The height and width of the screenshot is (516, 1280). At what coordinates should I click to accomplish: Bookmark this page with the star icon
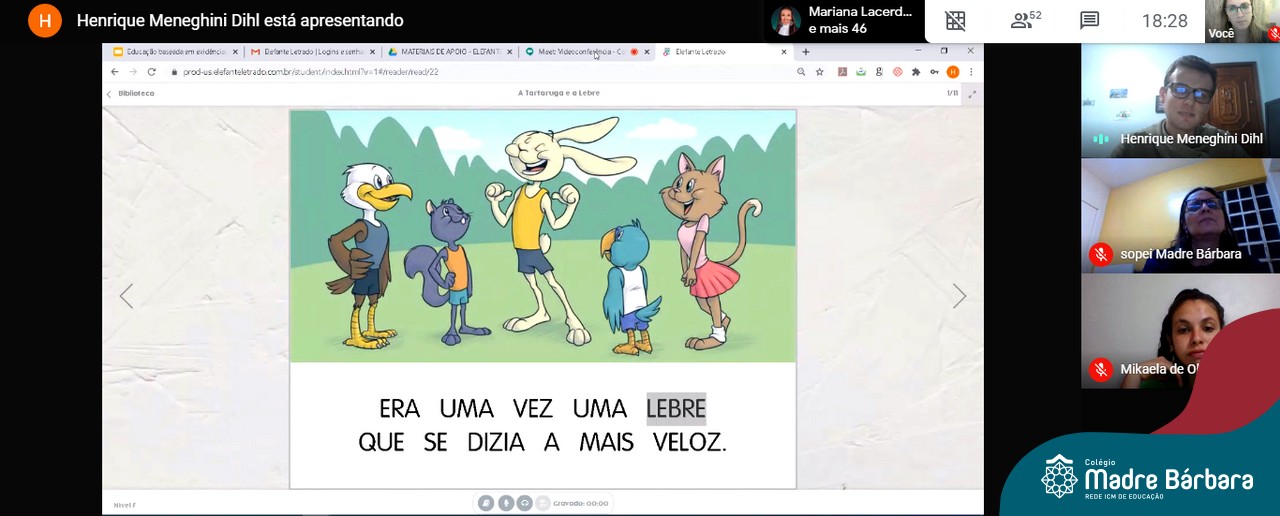819,72
